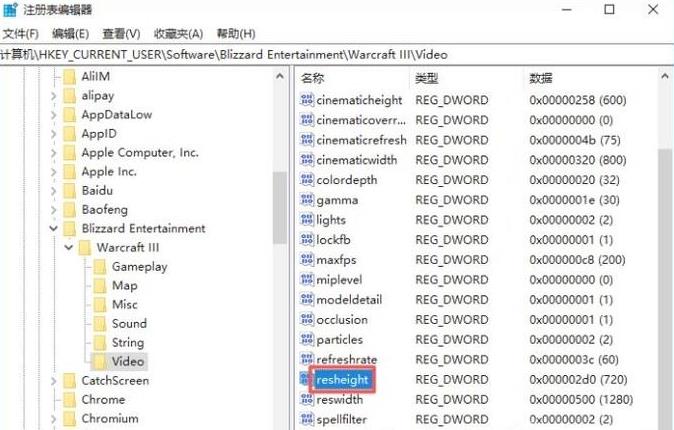This screenshot has width=674, height=430.
Task: Click the folder icon of String key
Action: [100, 343]
